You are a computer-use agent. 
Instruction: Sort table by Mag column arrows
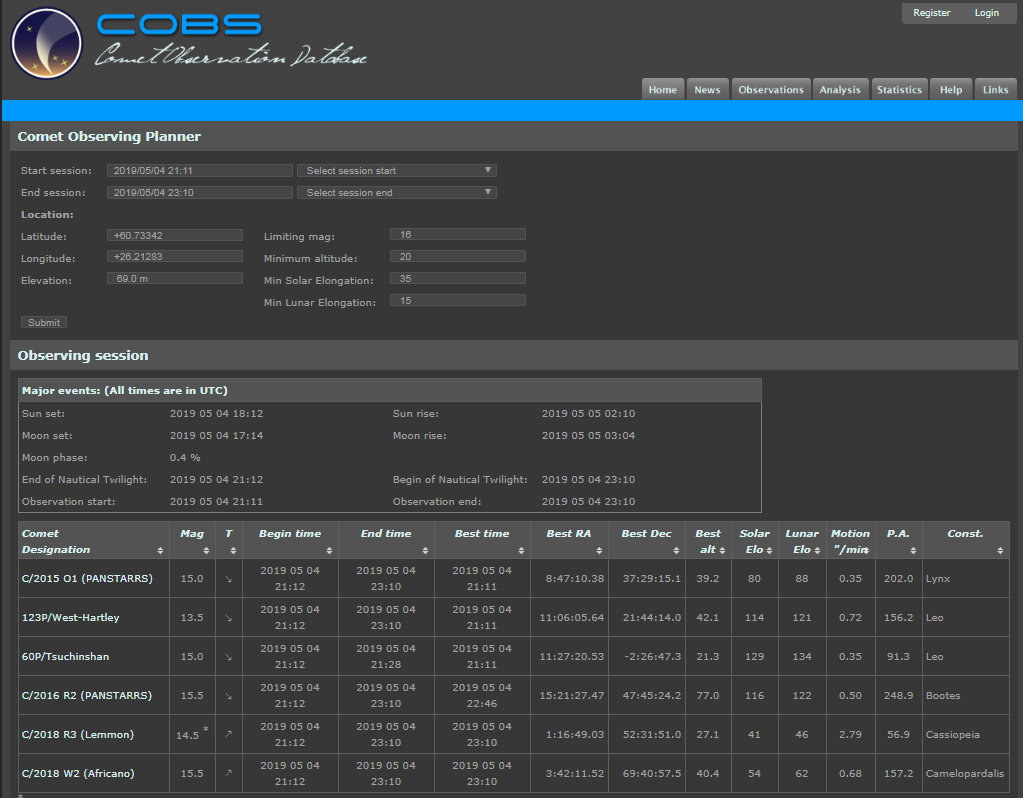tap(208, 551)
